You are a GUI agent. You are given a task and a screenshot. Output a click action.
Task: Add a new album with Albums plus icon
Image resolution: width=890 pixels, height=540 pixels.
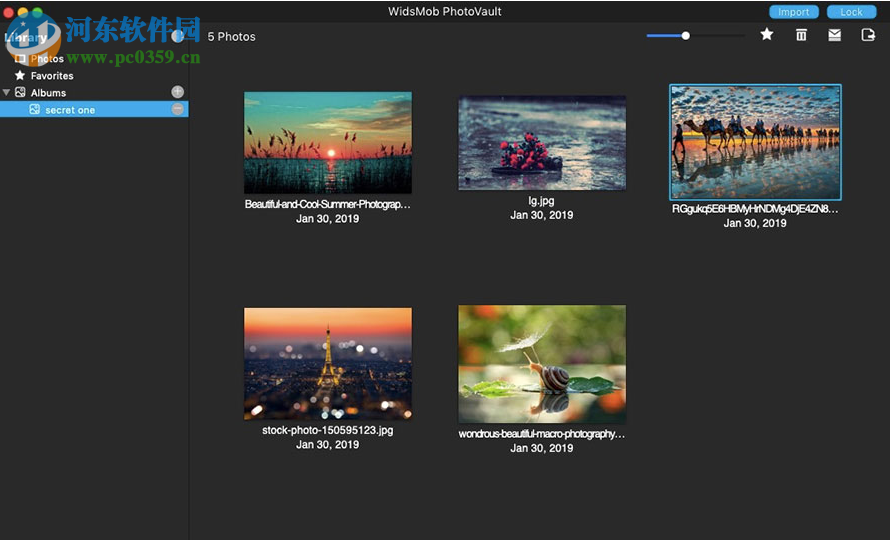pyautogui.click(x=178, y=92)
